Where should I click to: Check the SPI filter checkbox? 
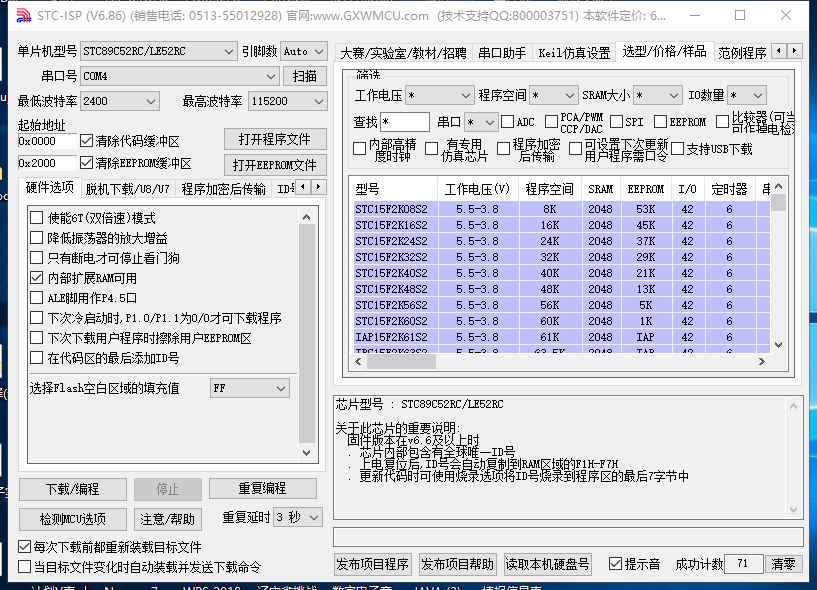[x=616, y=122]
